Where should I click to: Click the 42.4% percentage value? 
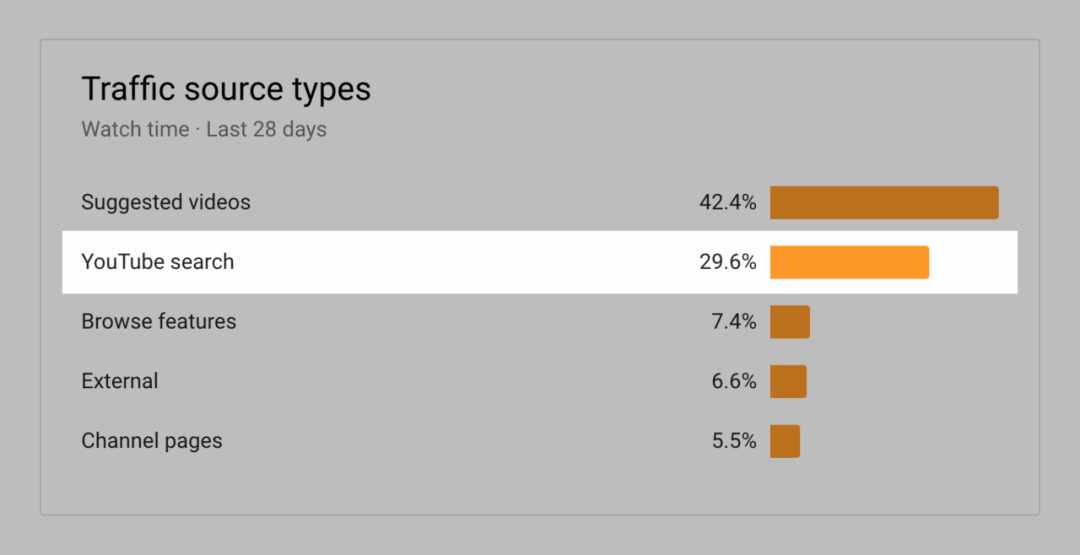coord(727,202)
